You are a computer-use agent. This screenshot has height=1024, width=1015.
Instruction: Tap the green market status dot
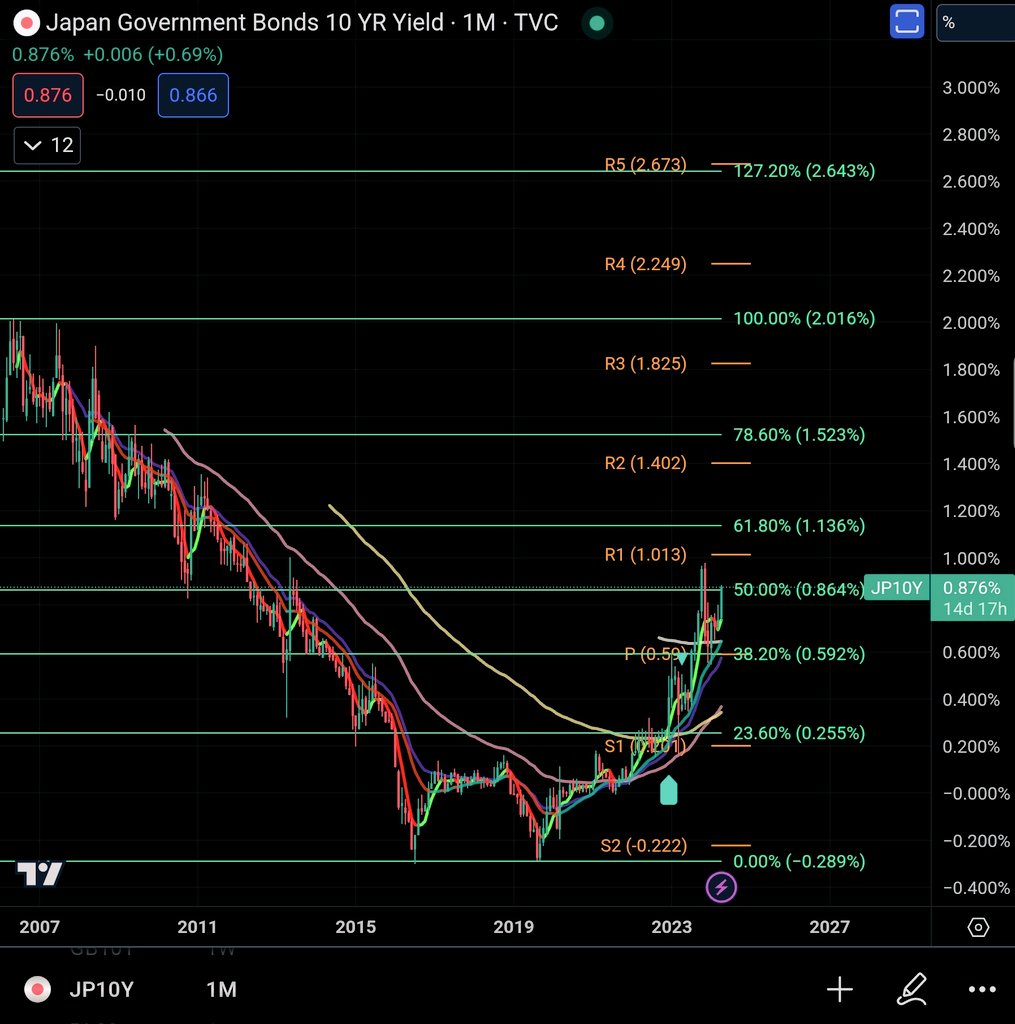click(x=596, y=24)
